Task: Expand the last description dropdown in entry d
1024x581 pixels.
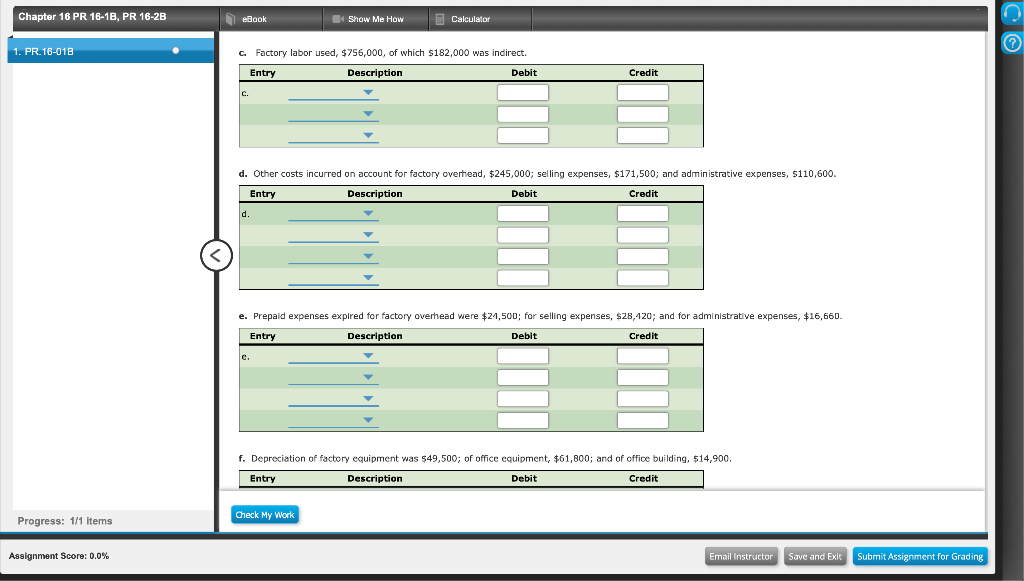Action: pyautogui.click(x=368, y=277)
